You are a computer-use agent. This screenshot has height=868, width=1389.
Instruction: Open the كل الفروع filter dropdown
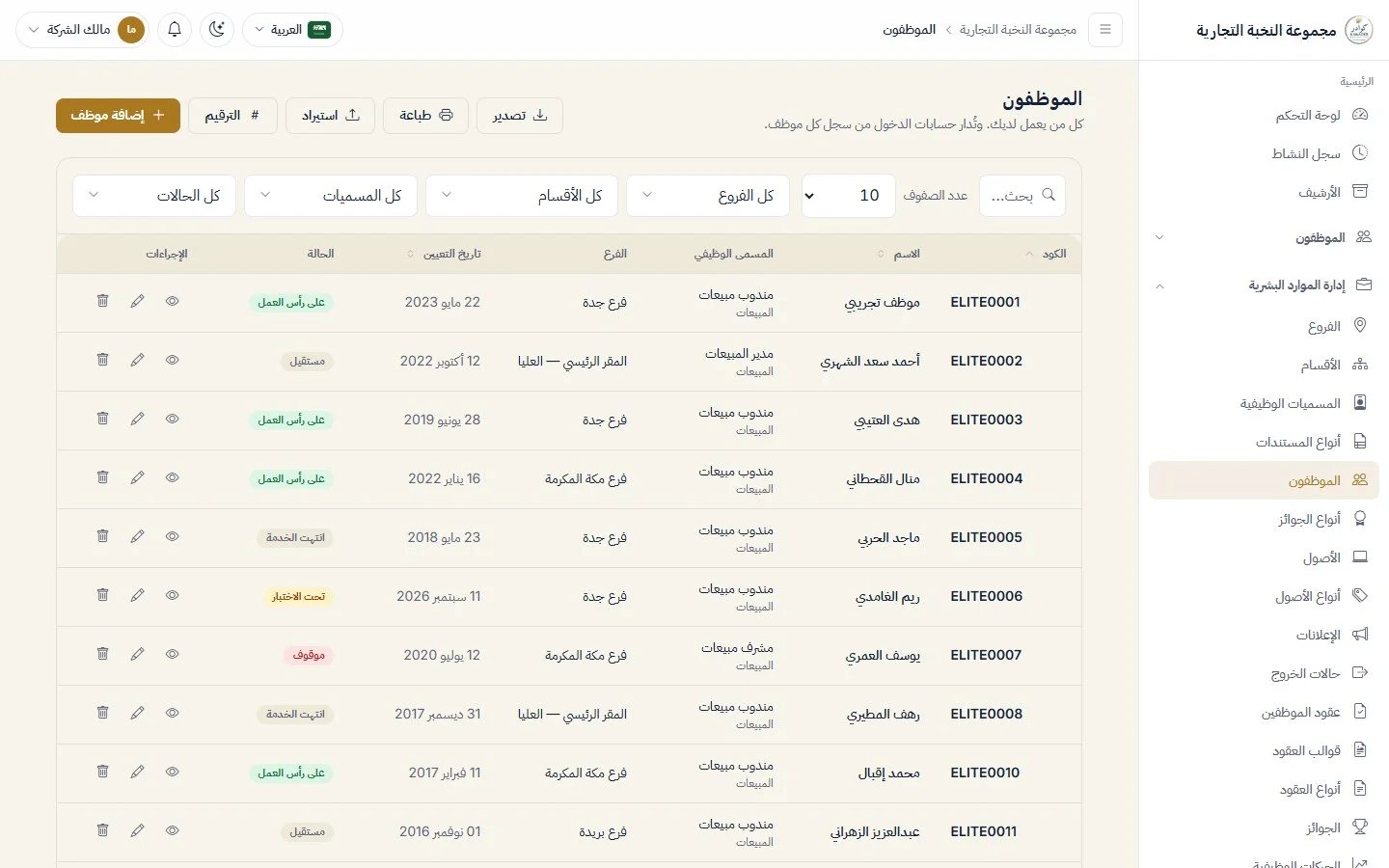[708, 196]
